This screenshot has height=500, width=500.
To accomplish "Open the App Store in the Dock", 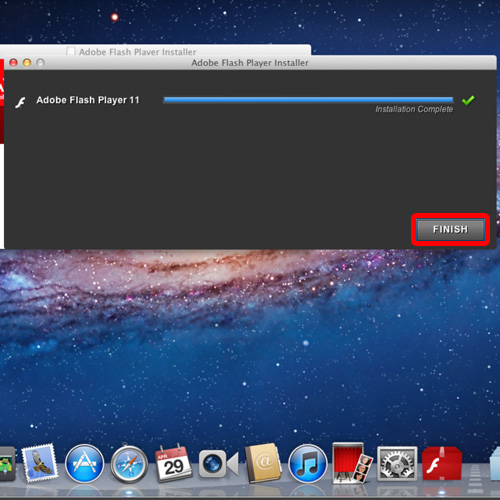I will (84, 464).
